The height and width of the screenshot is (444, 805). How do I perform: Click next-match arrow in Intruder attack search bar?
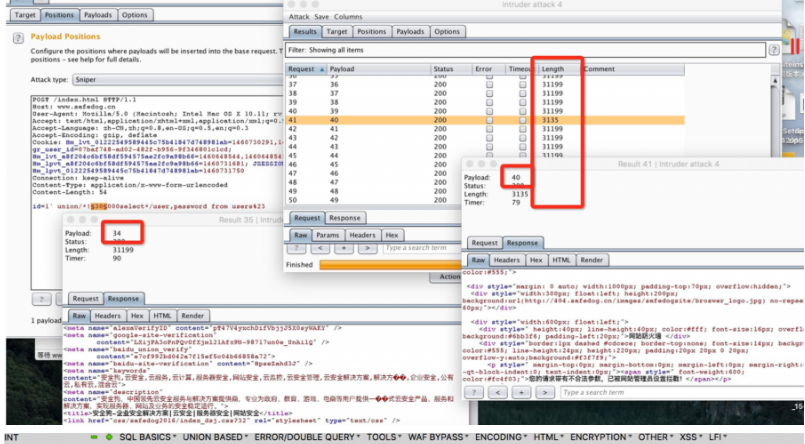[x=367, y=248]
